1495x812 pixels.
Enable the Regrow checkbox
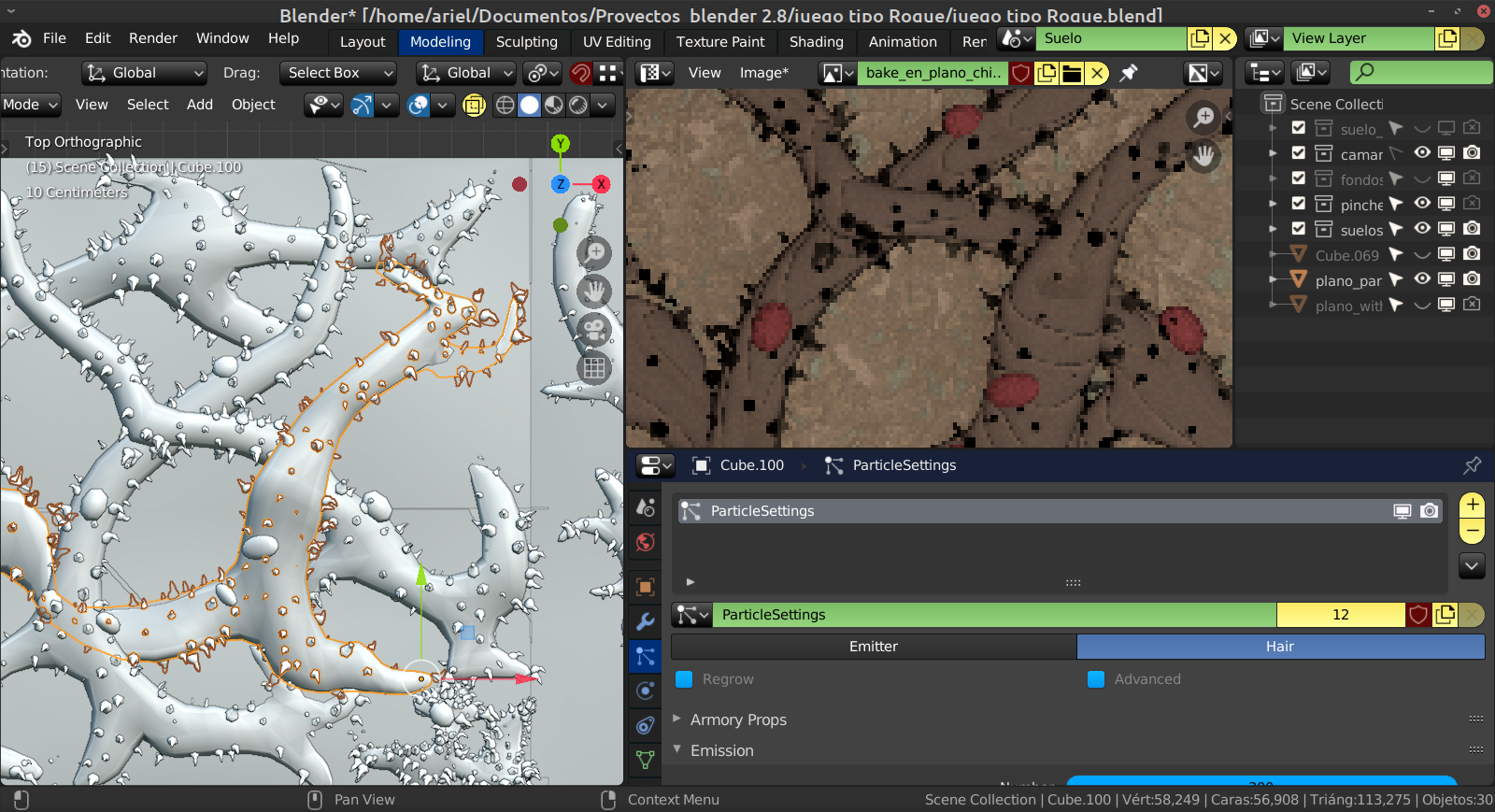(x=684, y=679)
